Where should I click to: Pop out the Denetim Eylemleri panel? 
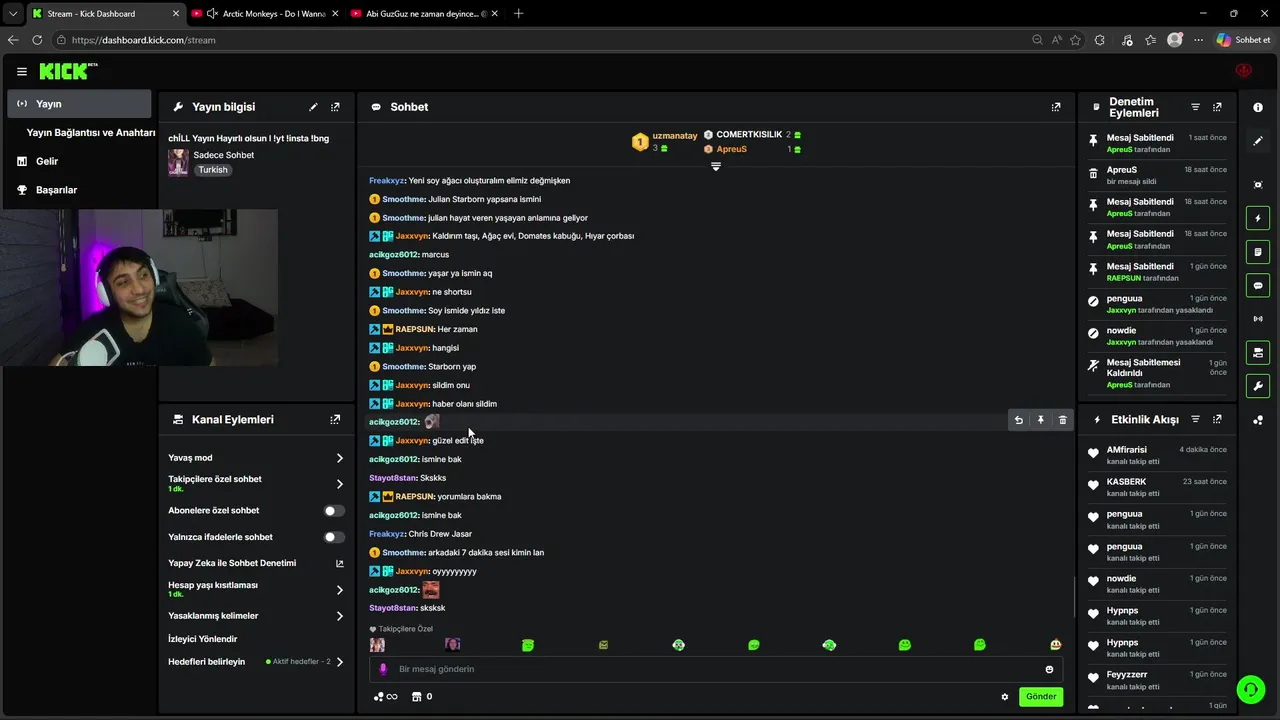pos(1217,107)
